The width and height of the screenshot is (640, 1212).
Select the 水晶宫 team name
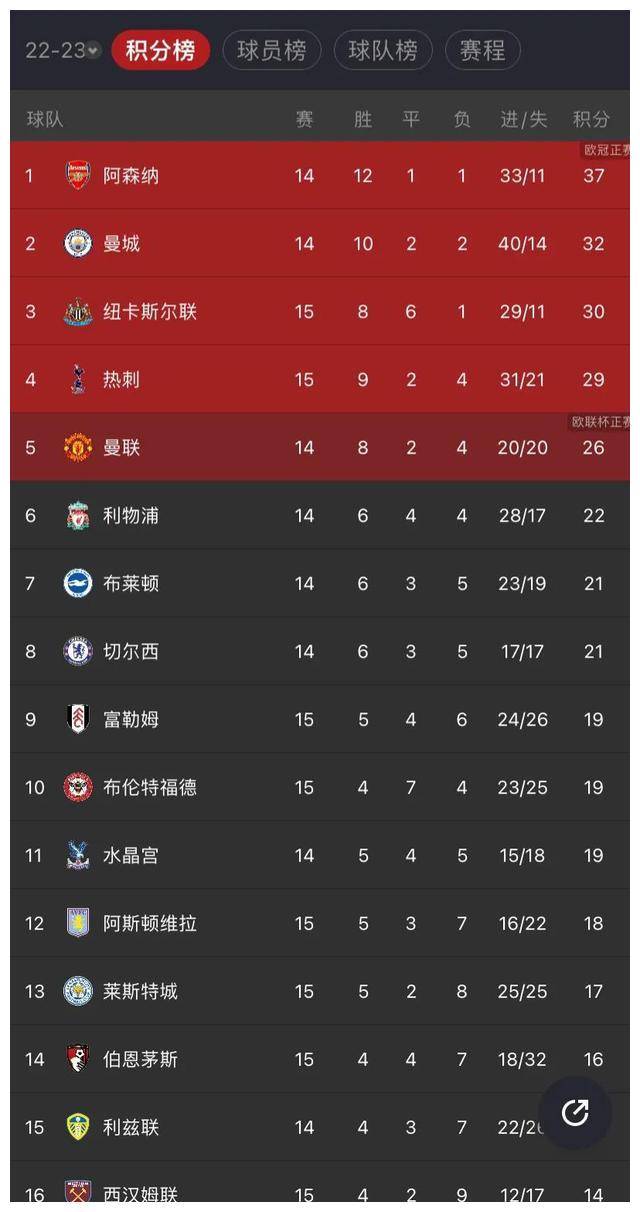[x=131, y=855]
